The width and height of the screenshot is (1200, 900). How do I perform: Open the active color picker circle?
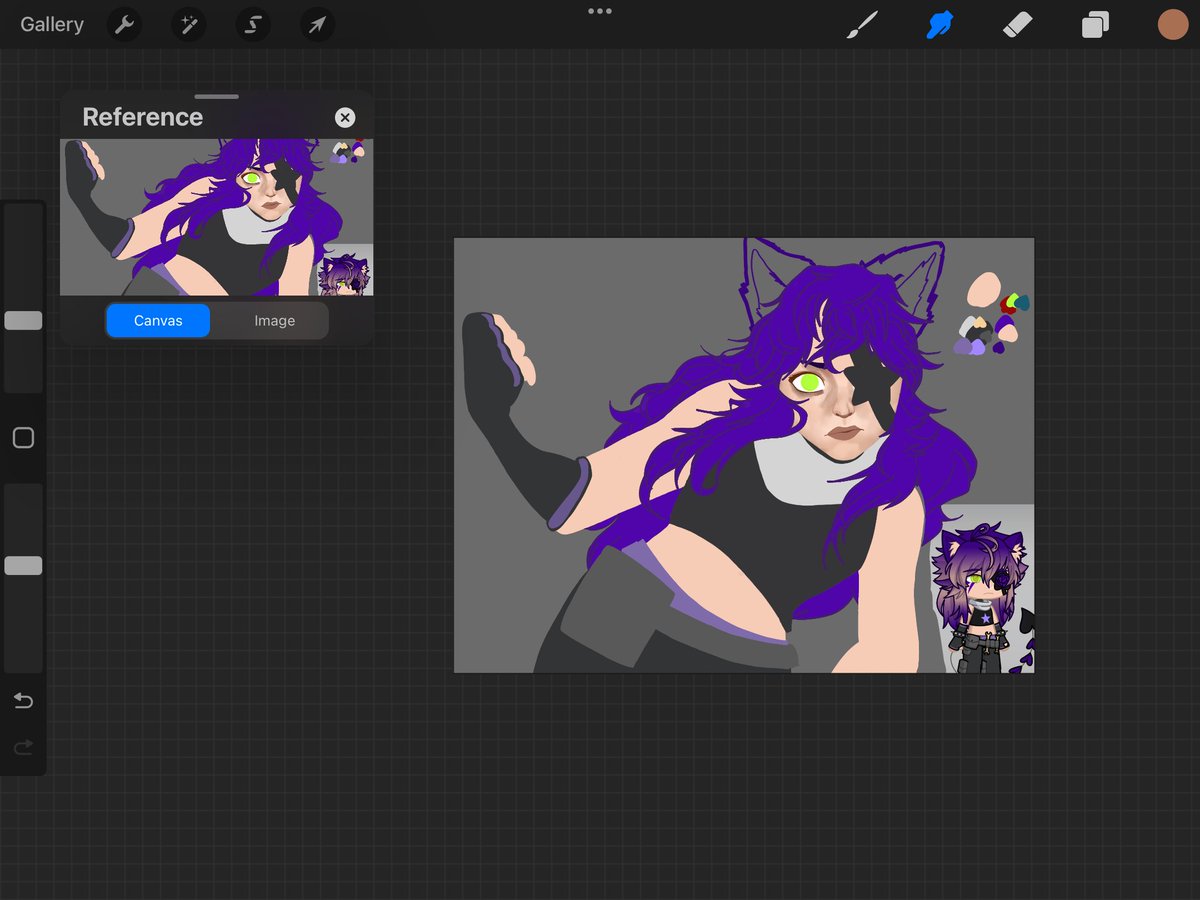coord(1173,24)
